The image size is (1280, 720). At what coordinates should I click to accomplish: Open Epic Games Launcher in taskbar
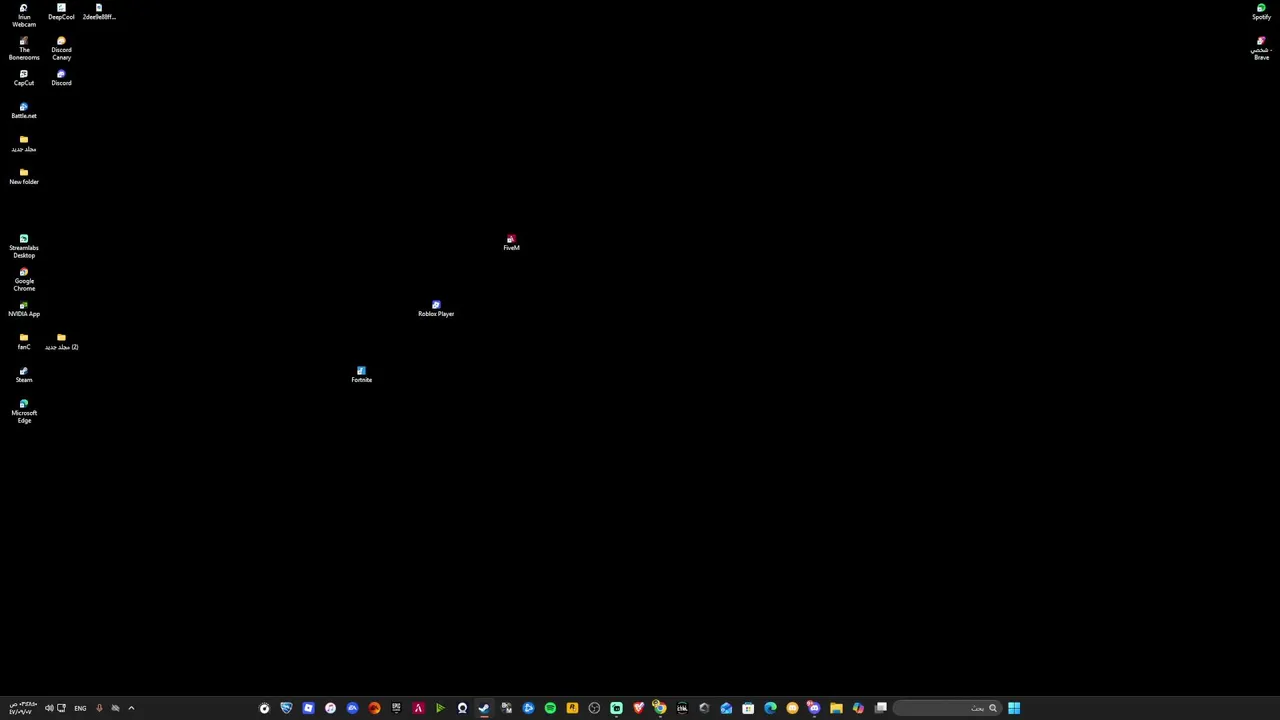pos(396,708)
